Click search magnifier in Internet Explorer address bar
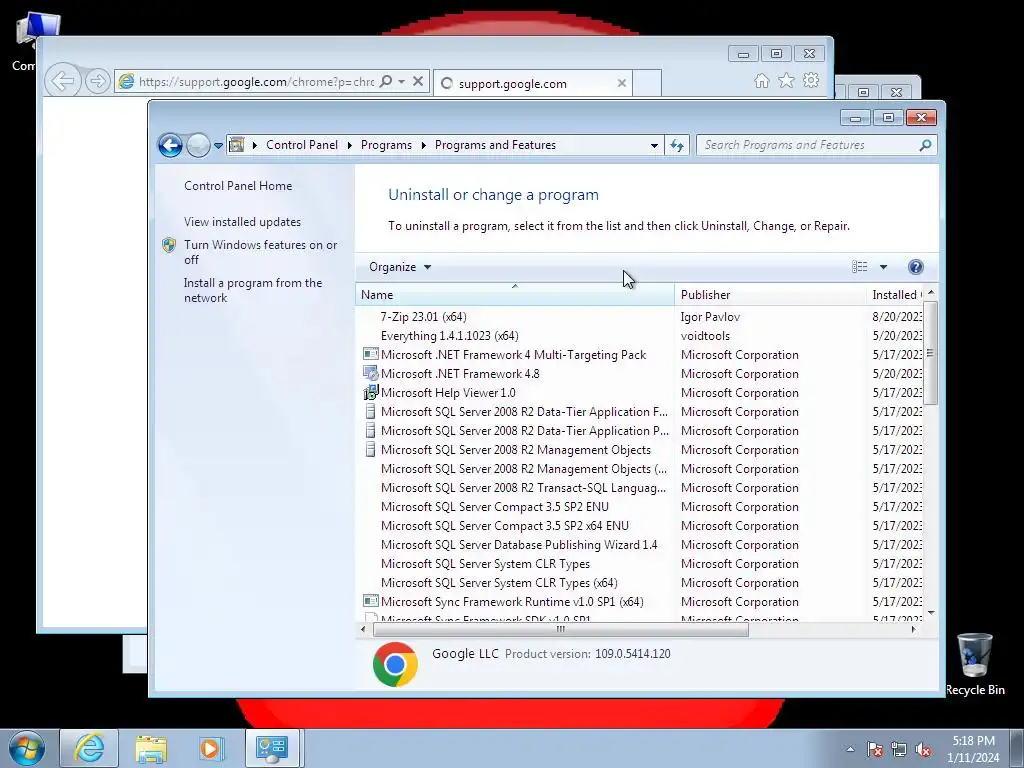Image resolution: width=1024 pixels, height=768 pixels. click(x=386, y=81)
